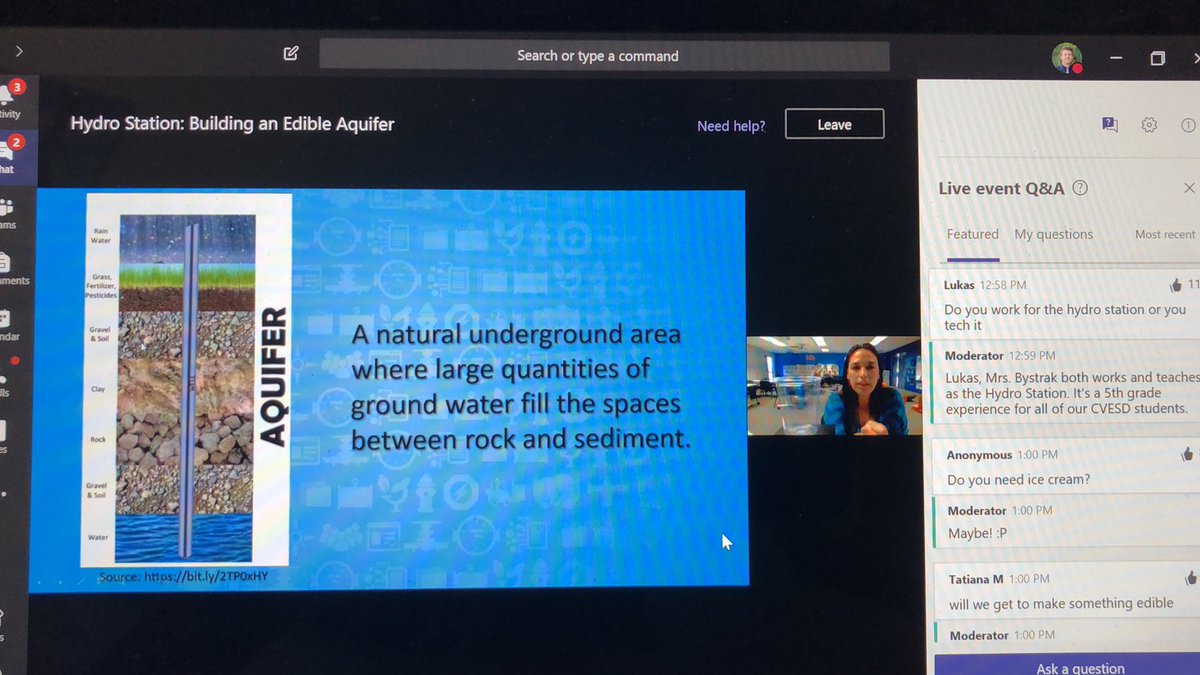
Task: Toggle the Q&A panel icon
Action: coord(1109,124)
